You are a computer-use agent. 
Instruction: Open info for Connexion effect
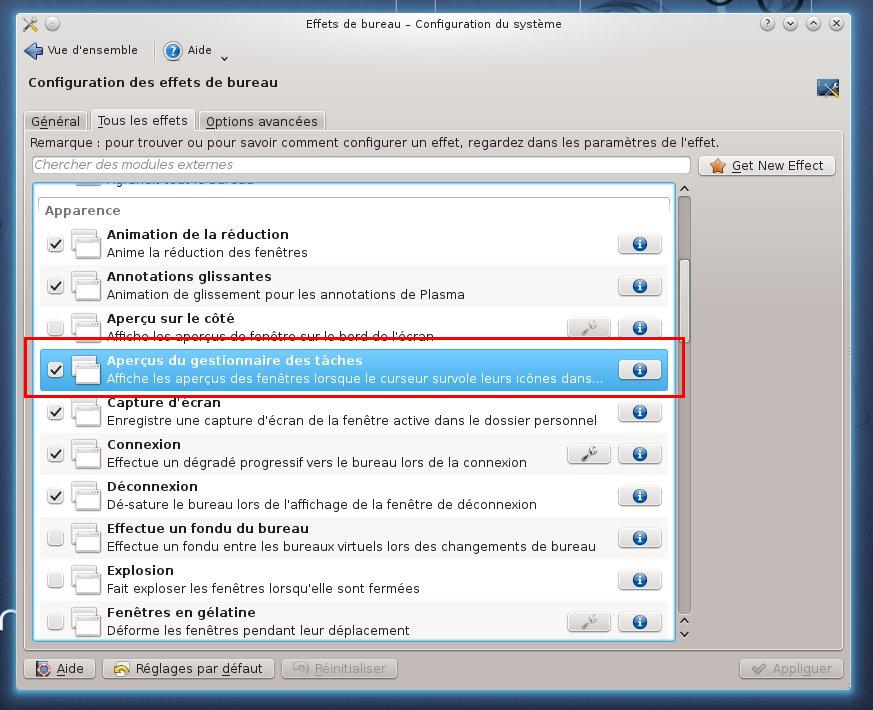(640, 454)
